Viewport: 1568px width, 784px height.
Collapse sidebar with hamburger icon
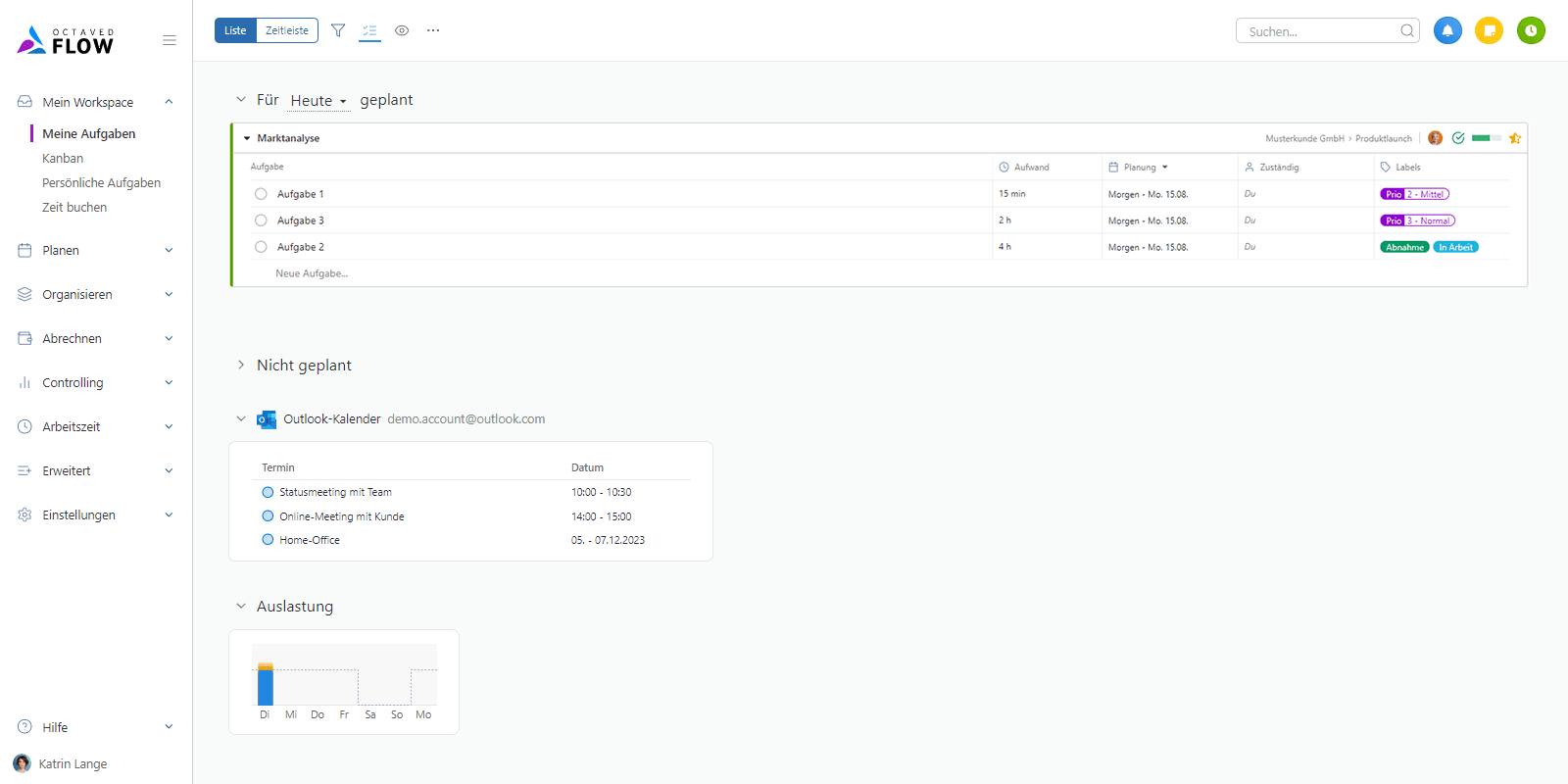[170, 40]
